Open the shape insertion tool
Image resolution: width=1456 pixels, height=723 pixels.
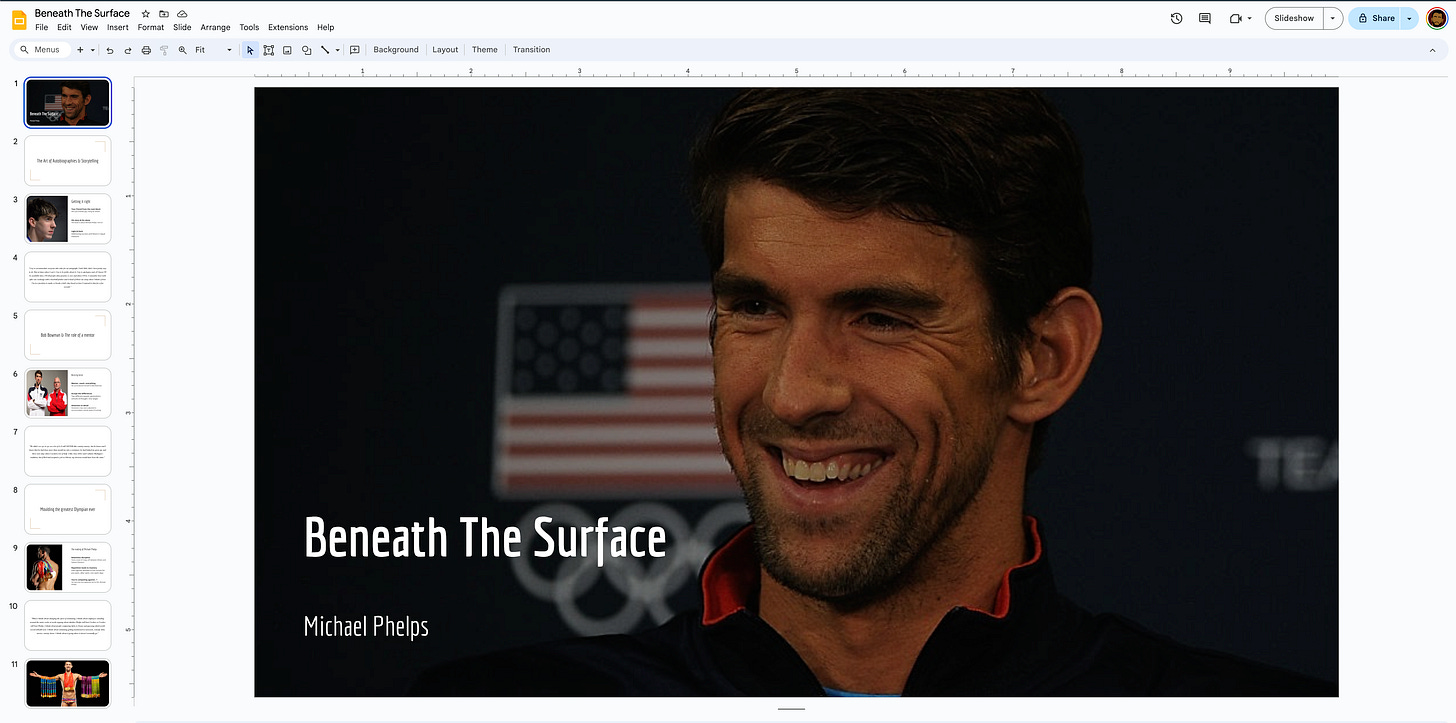[x=306, y=50]
